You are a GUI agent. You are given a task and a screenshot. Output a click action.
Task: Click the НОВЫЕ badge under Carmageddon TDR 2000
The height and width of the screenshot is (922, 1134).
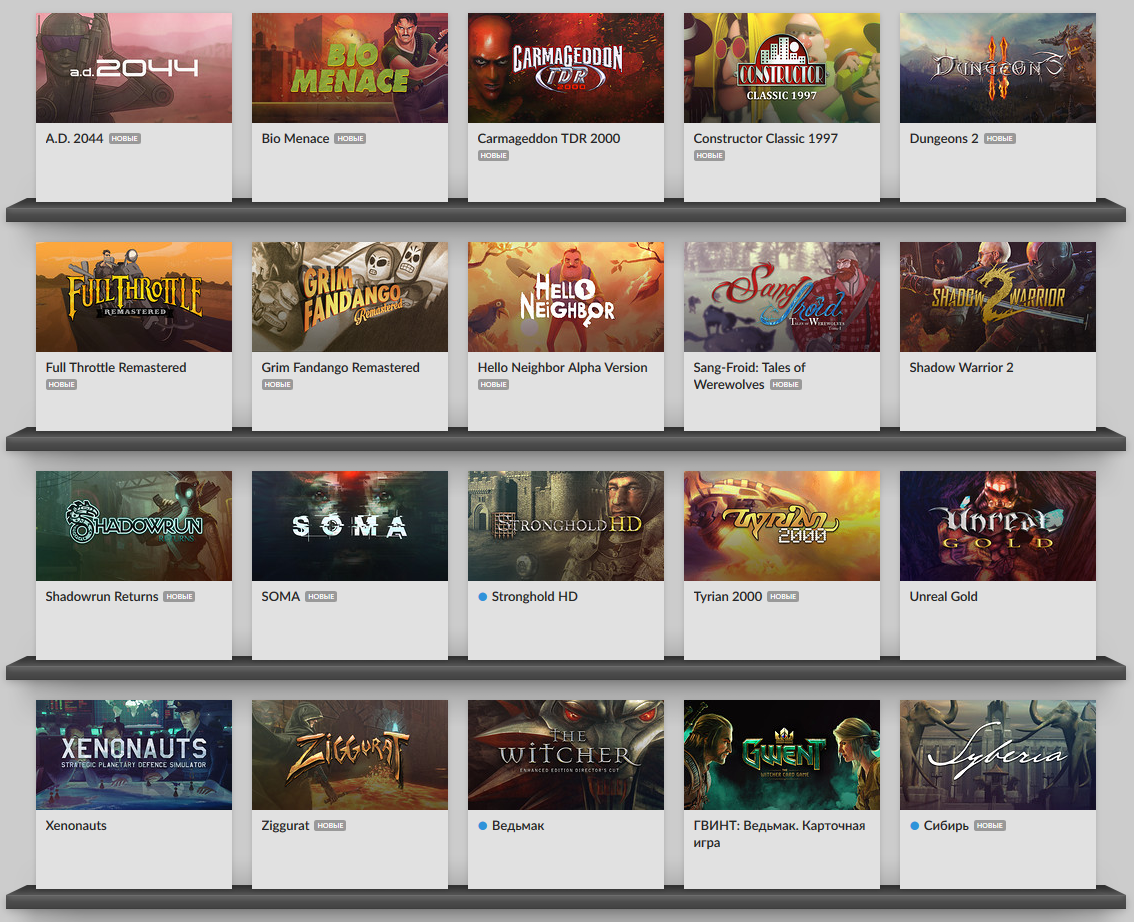pyautogui.click(x=493, y=155)
